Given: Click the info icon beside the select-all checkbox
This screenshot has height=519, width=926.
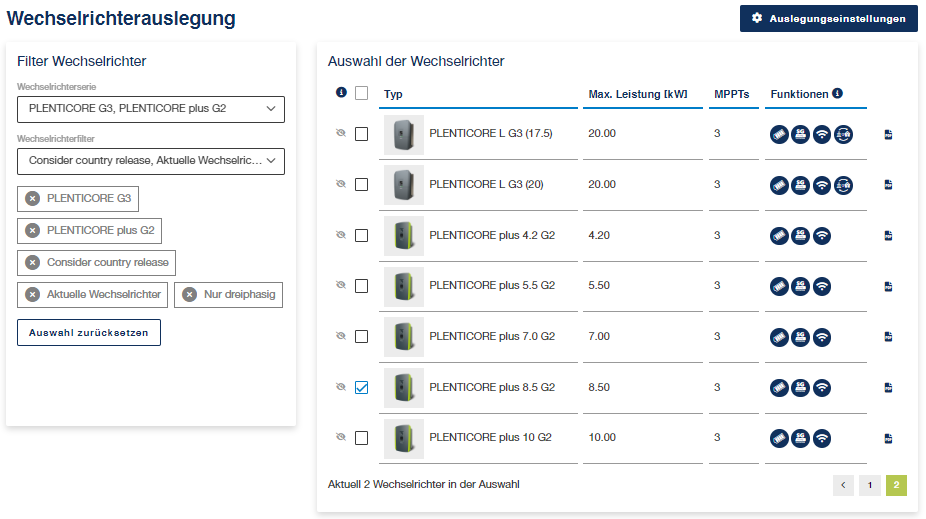Looking at the screenshot, I should pos(341,92).
